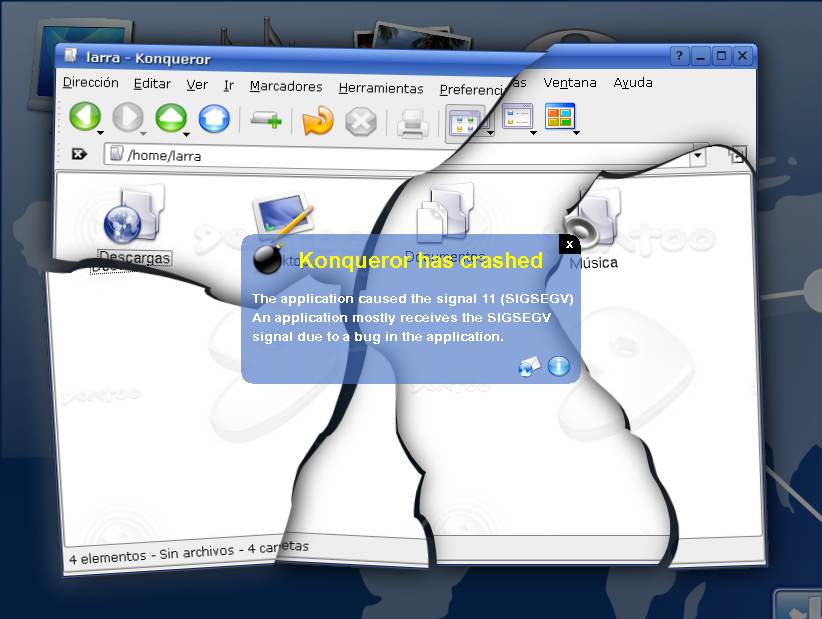Viewport: 822px width, 619px height.
Task: Minimize the Konqueror window
Action: pyautogui.click(x=700, y=56)
